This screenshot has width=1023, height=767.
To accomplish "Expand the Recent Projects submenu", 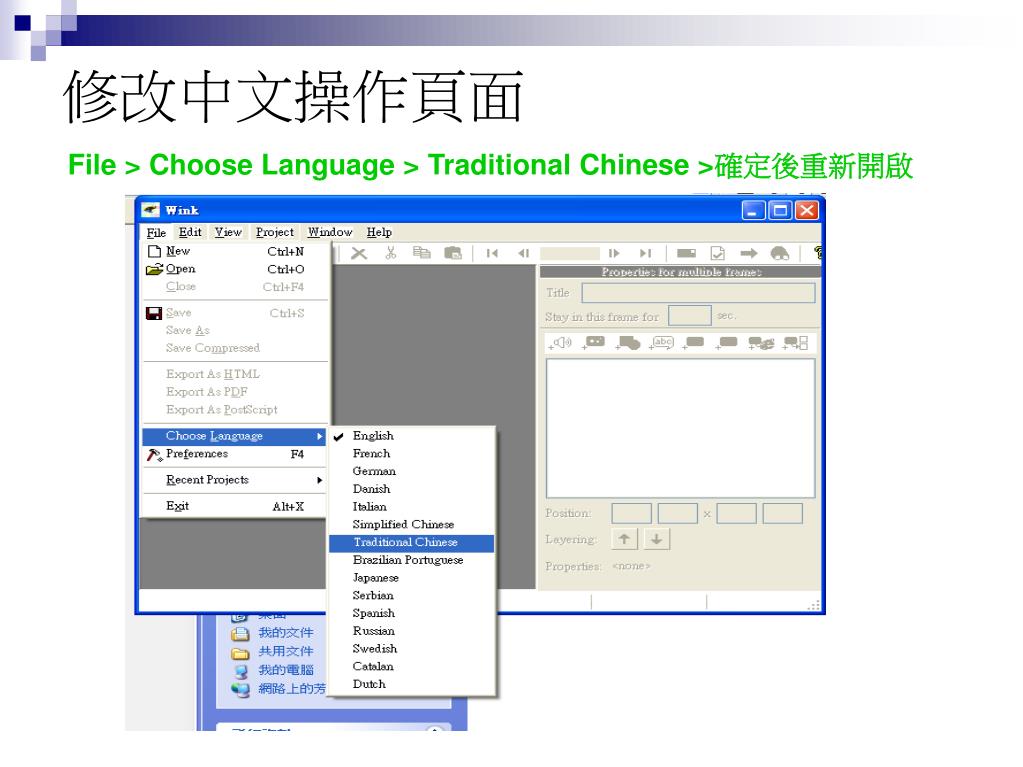I will coord(233,480).
